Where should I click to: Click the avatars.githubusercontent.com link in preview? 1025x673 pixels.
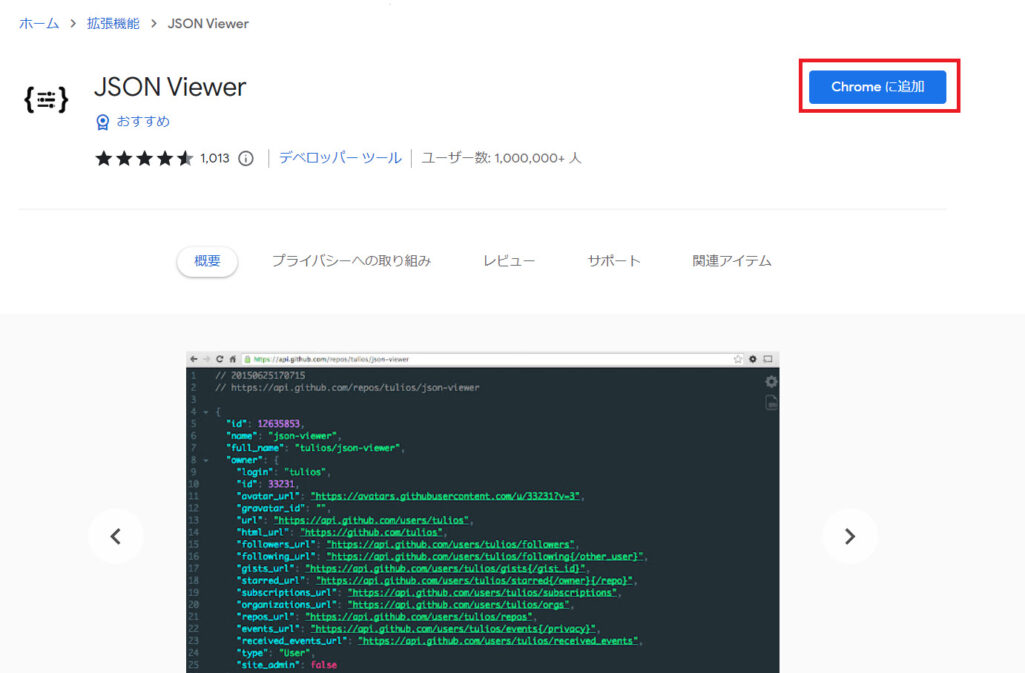[445, 496]
